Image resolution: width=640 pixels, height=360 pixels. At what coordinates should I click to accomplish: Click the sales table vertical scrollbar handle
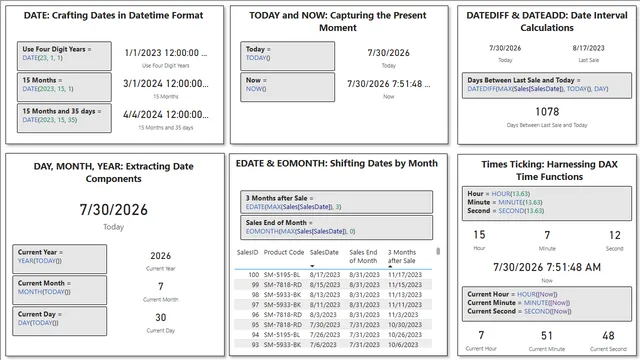pyautogui.click(x=438, y=251)
